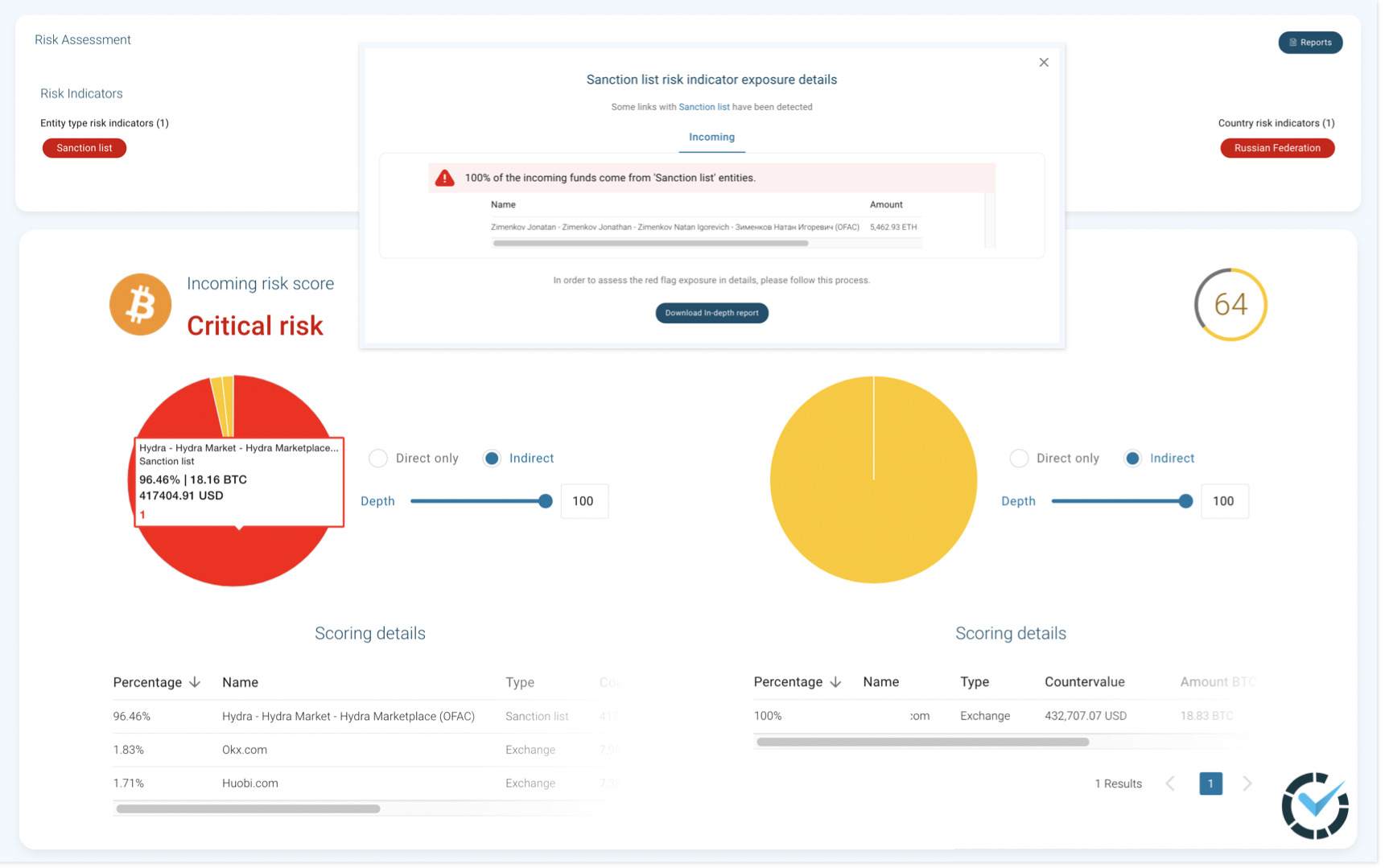Click the circular checkmark logo at bottom right
Viewport: 1385px width, 868px height.
[1315, 805]
